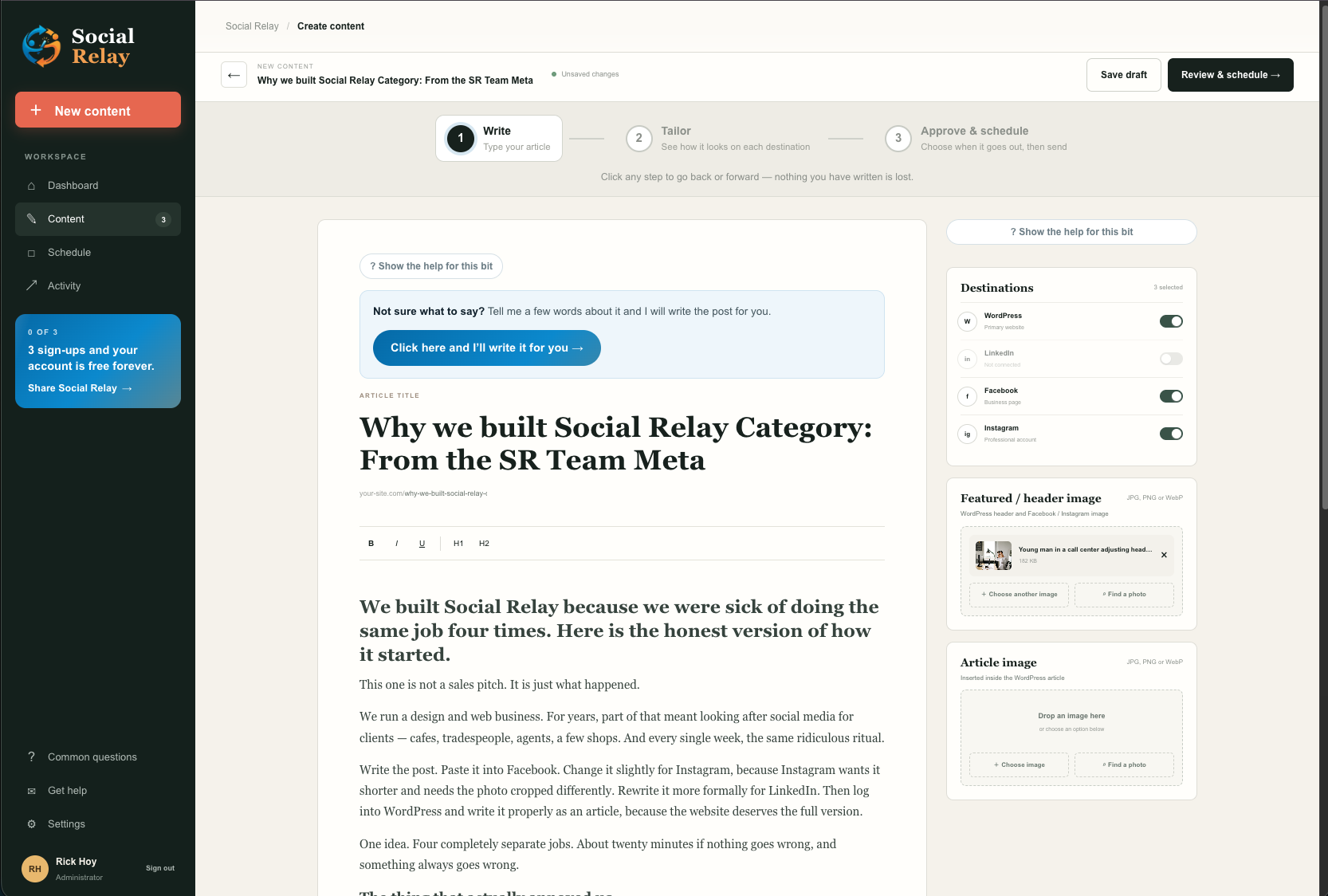Viewport: 1328px width, 896px height.
Task: Show the help above the editor
Action: click(x=431, y=266)
